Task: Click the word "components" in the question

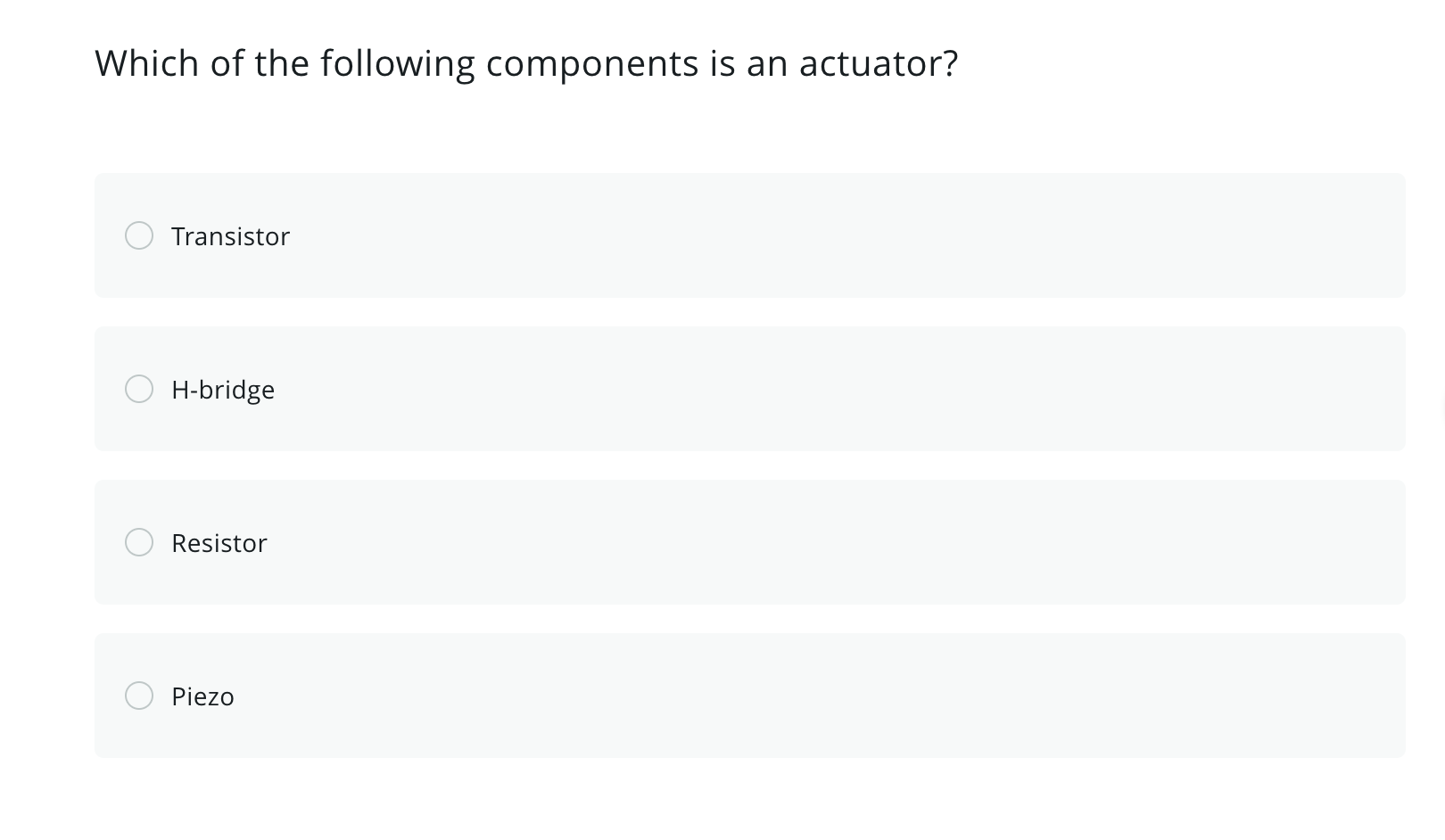Action: [592, 63]
